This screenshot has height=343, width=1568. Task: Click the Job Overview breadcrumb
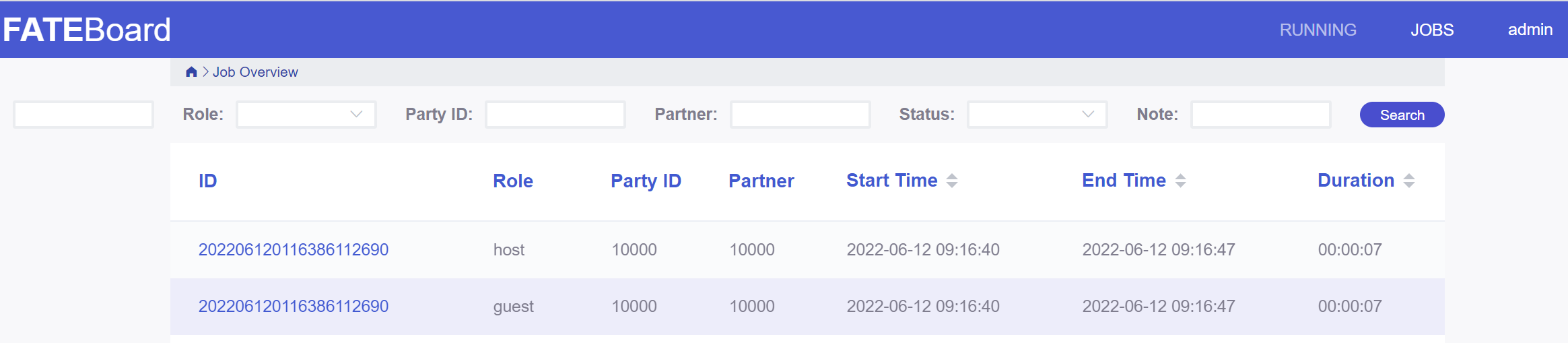click(x=255, y=72)
